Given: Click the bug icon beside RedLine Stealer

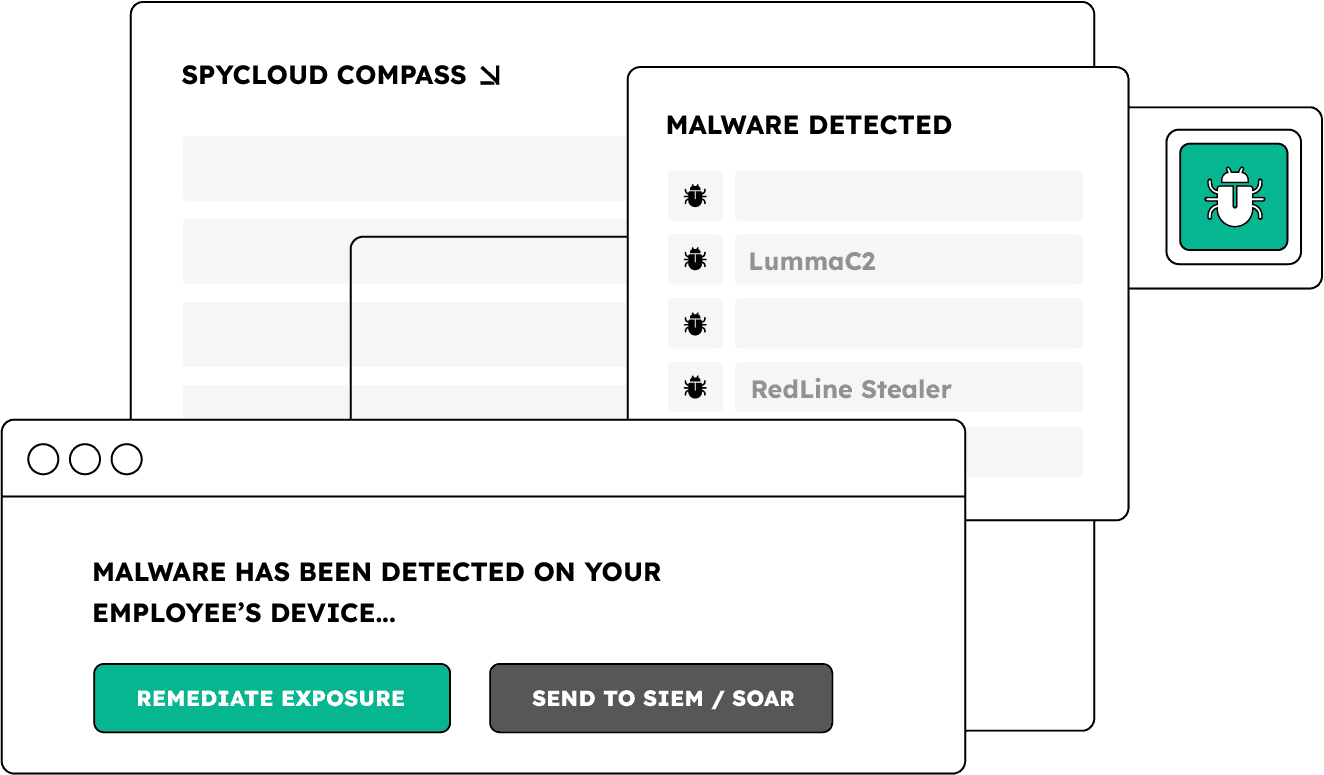Looking at the screenshot, I should click(695, 387).
